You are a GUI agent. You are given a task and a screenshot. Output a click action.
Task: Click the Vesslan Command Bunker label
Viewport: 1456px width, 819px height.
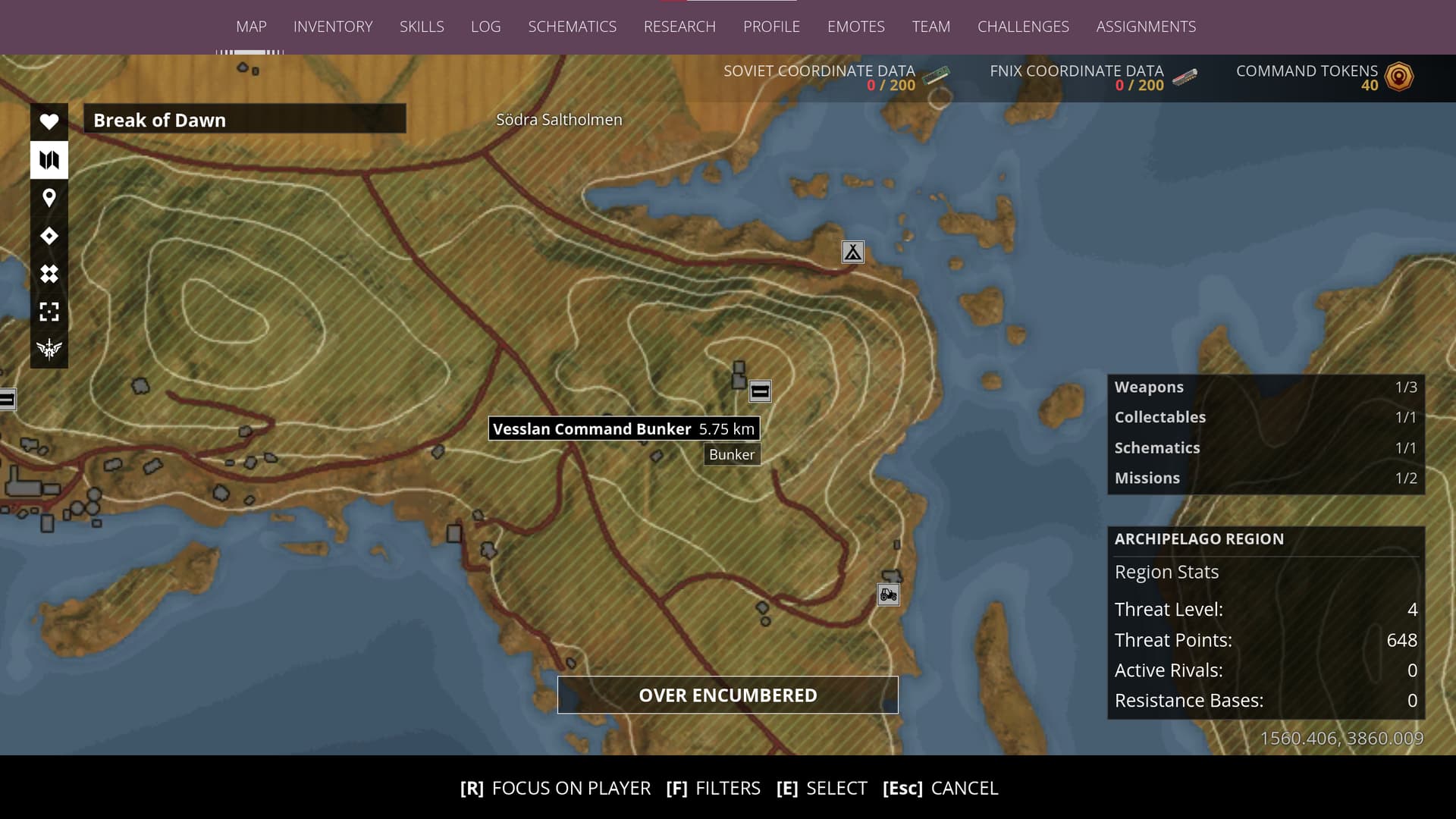pyautogui.click(x=624, y=428)
